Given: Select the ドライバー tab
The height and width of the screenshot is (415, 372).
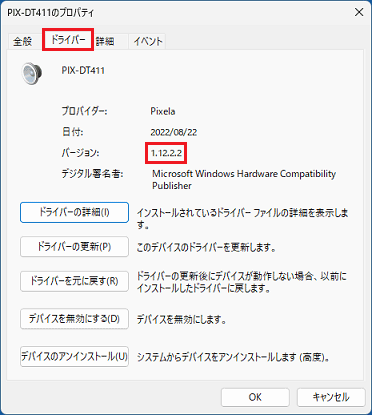Looking at the screenshot, I should (68, 40).
